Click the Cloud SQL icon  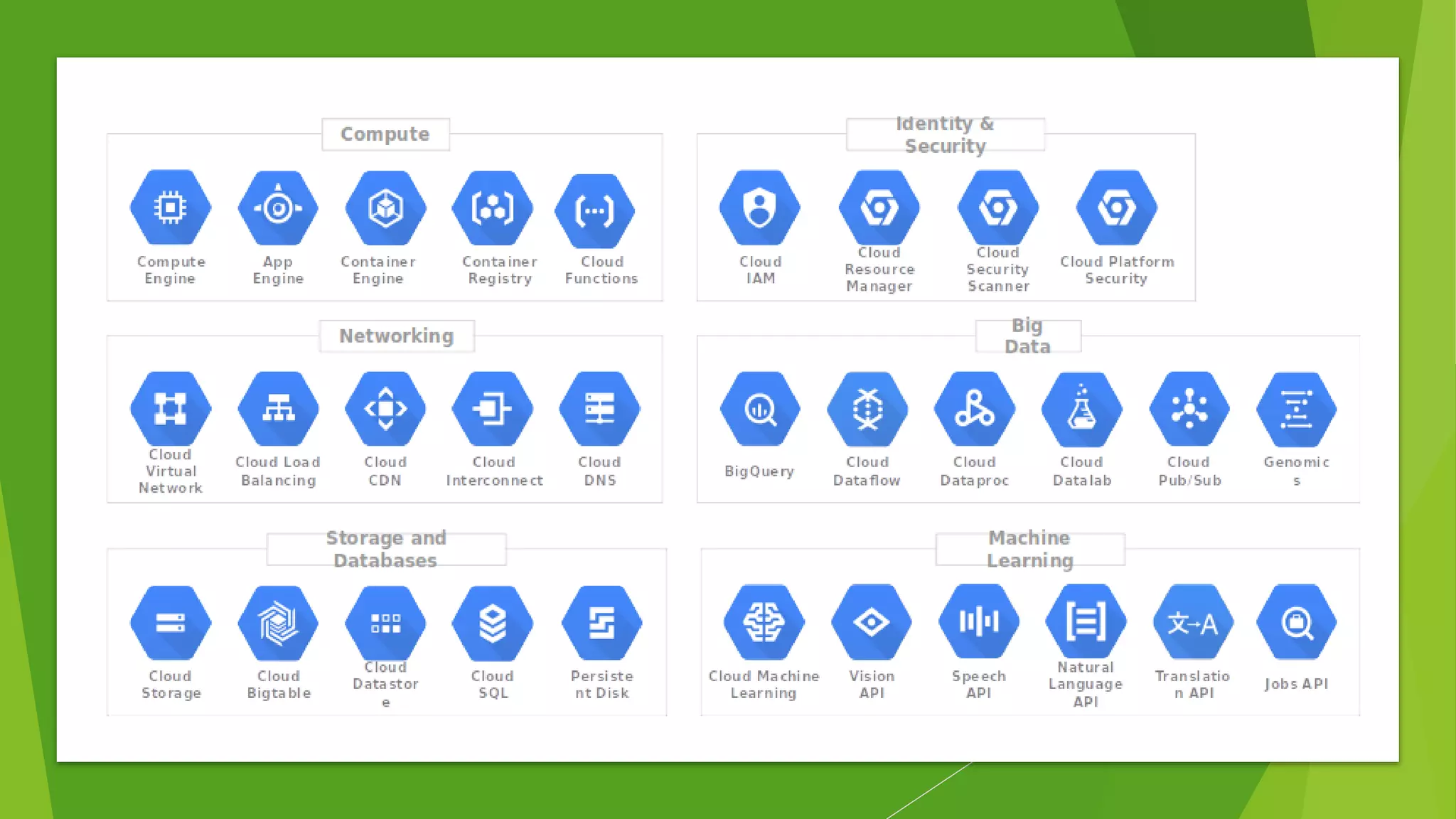[x=493, y=623]
